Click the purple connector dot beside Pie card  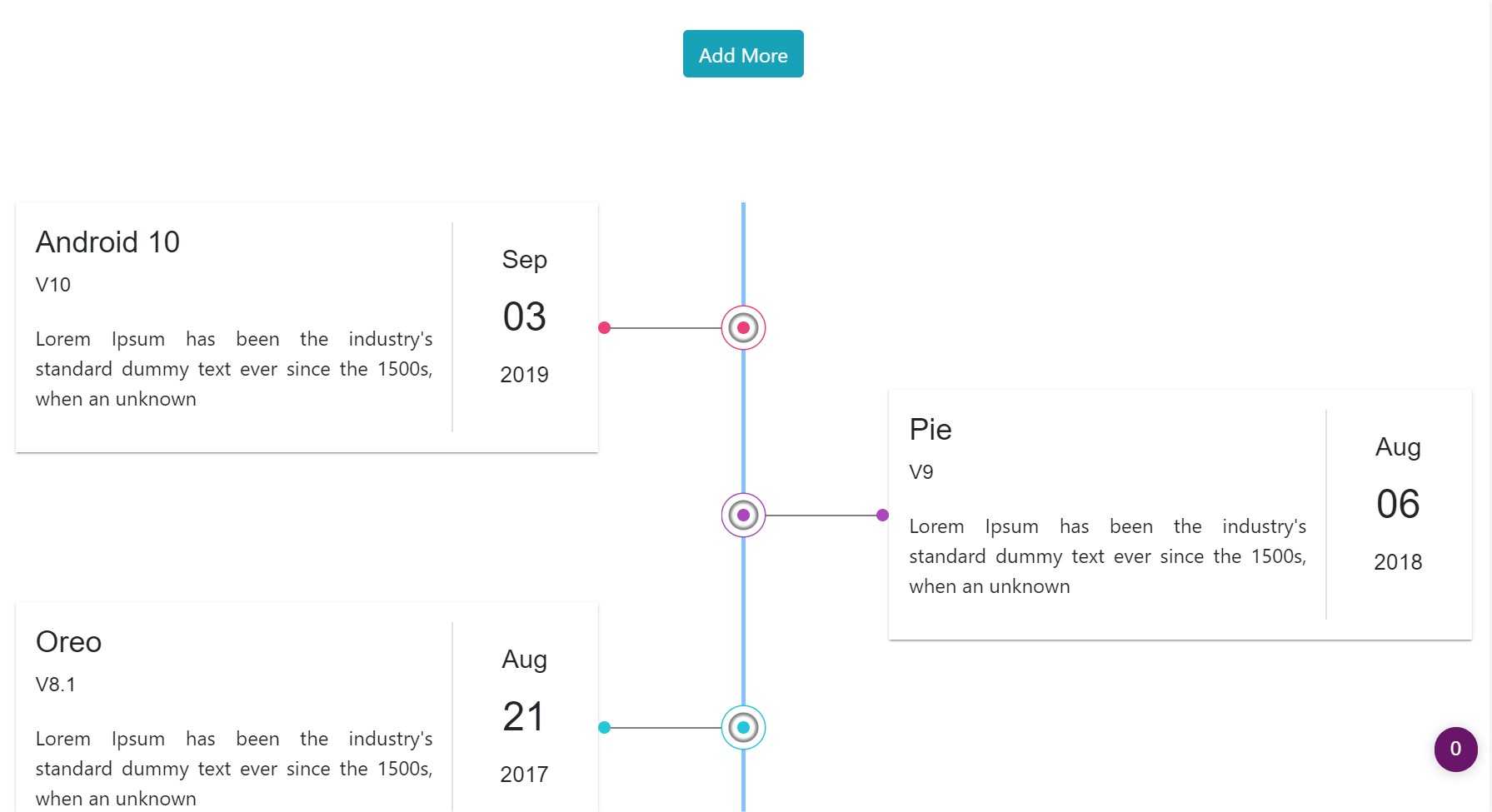pyautogui.click(x=881, y=515)
